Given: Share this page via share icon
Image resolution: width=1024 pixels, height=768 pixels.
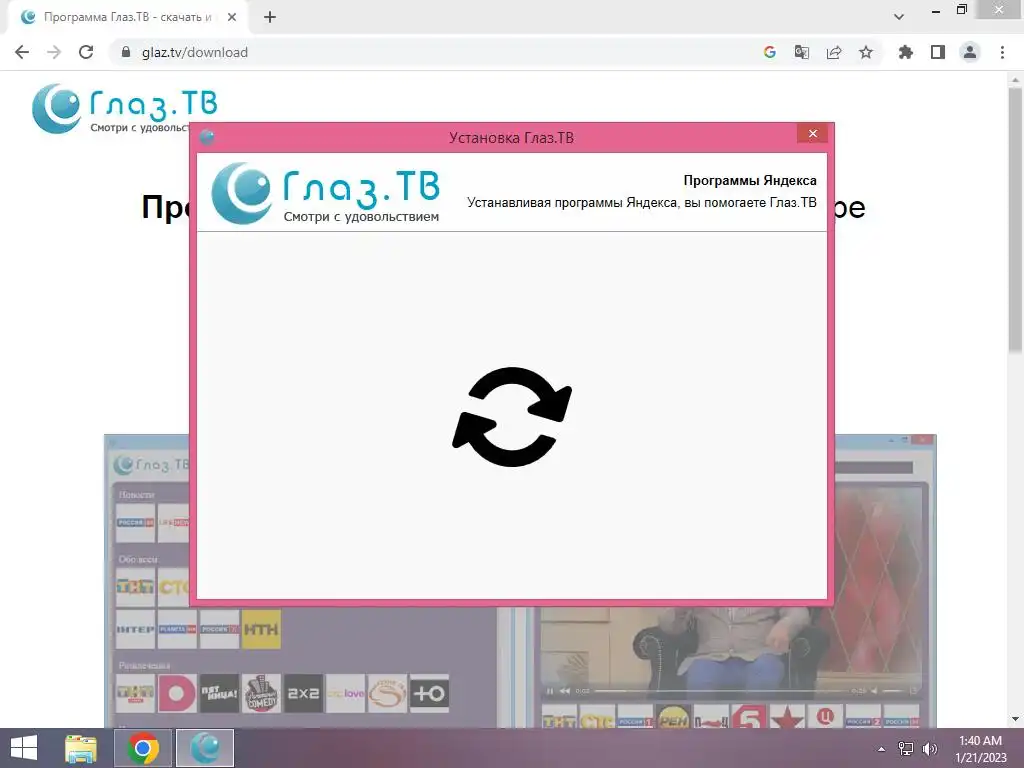Looking at the screenshot, I should [834, 52].
